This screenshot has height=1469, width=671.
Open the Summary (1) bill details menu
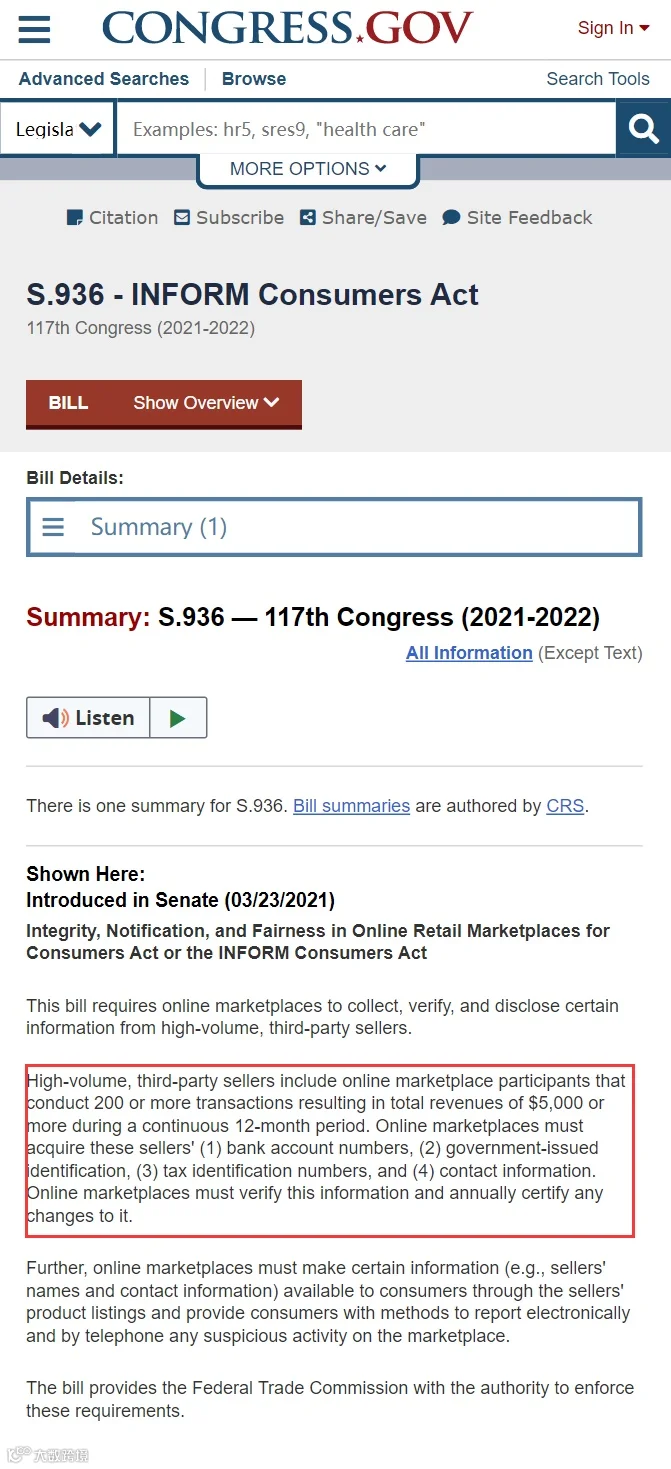tap(334, 527)
